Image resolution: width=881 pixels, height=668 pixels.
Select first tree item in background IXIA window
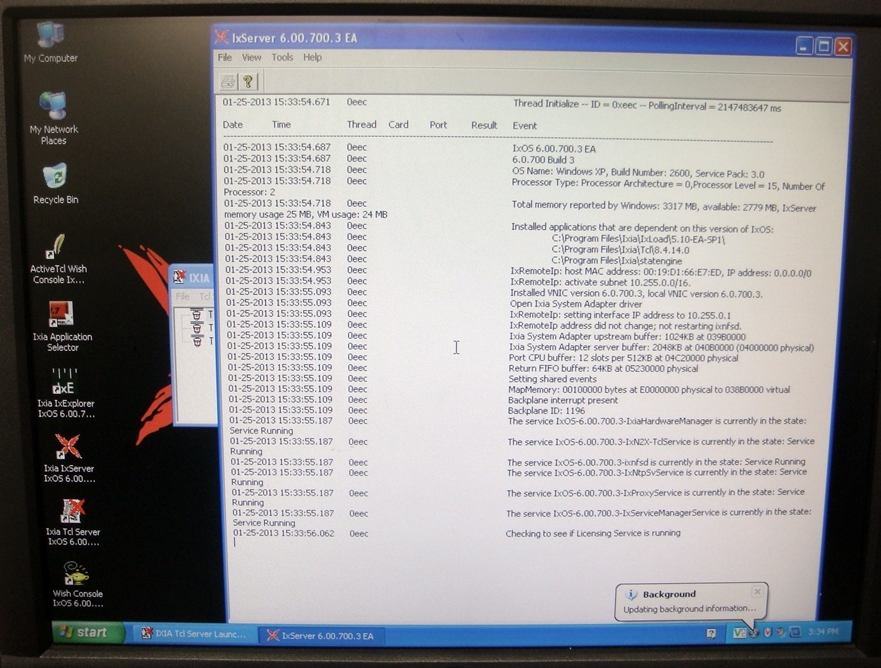click(201, 314)
